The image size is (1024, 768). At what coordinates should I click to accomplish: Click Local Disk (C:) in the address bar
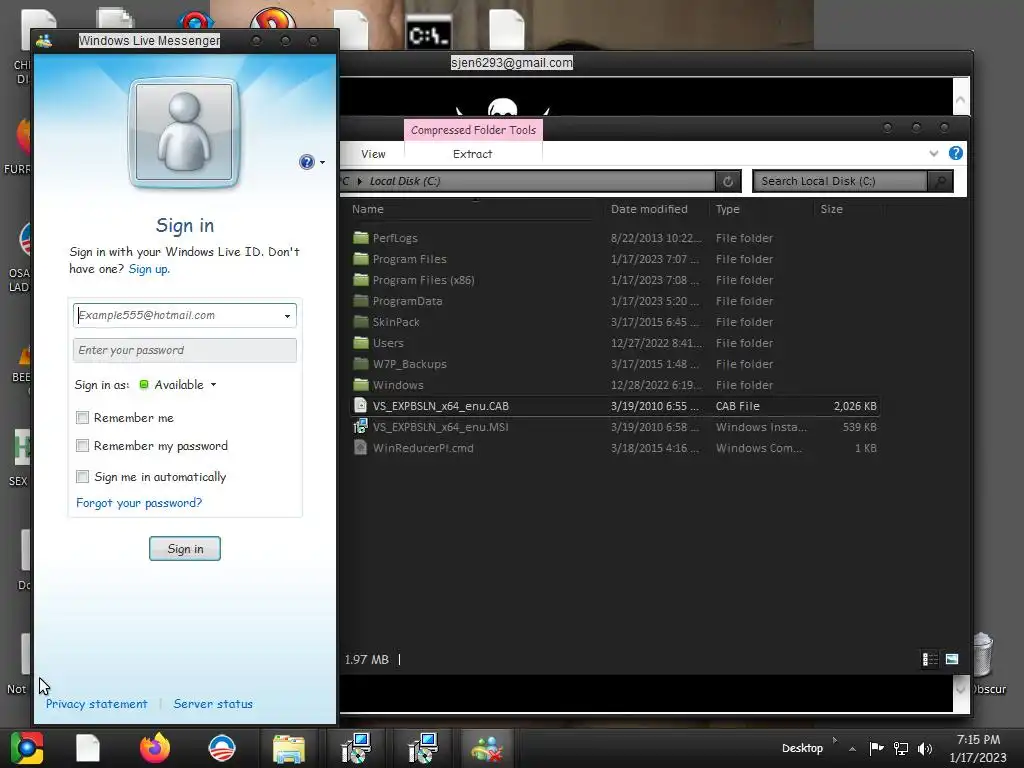tap(405, 181)
